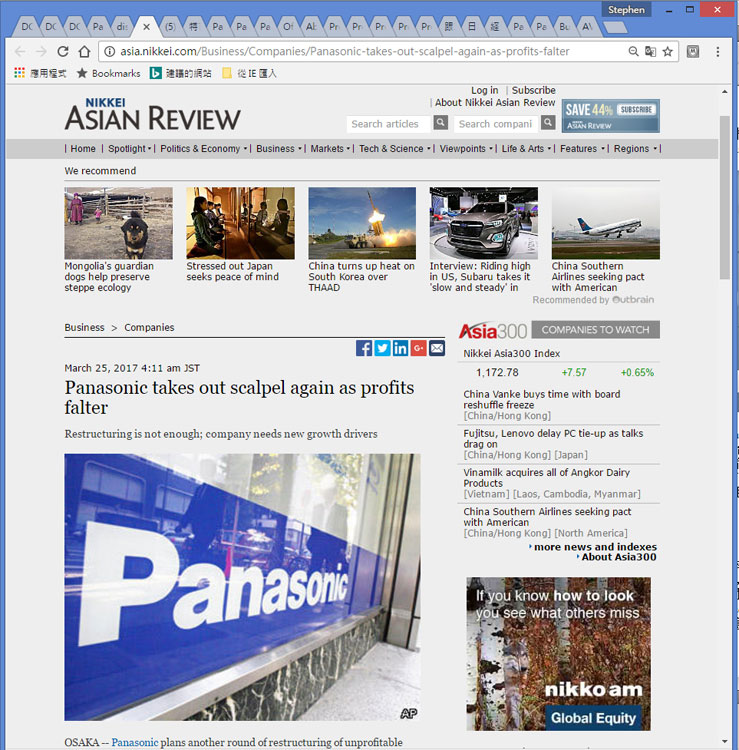Close the active browser tab
Image resolution: width=739 pixels, height=750 pixels.
(146, 27)
